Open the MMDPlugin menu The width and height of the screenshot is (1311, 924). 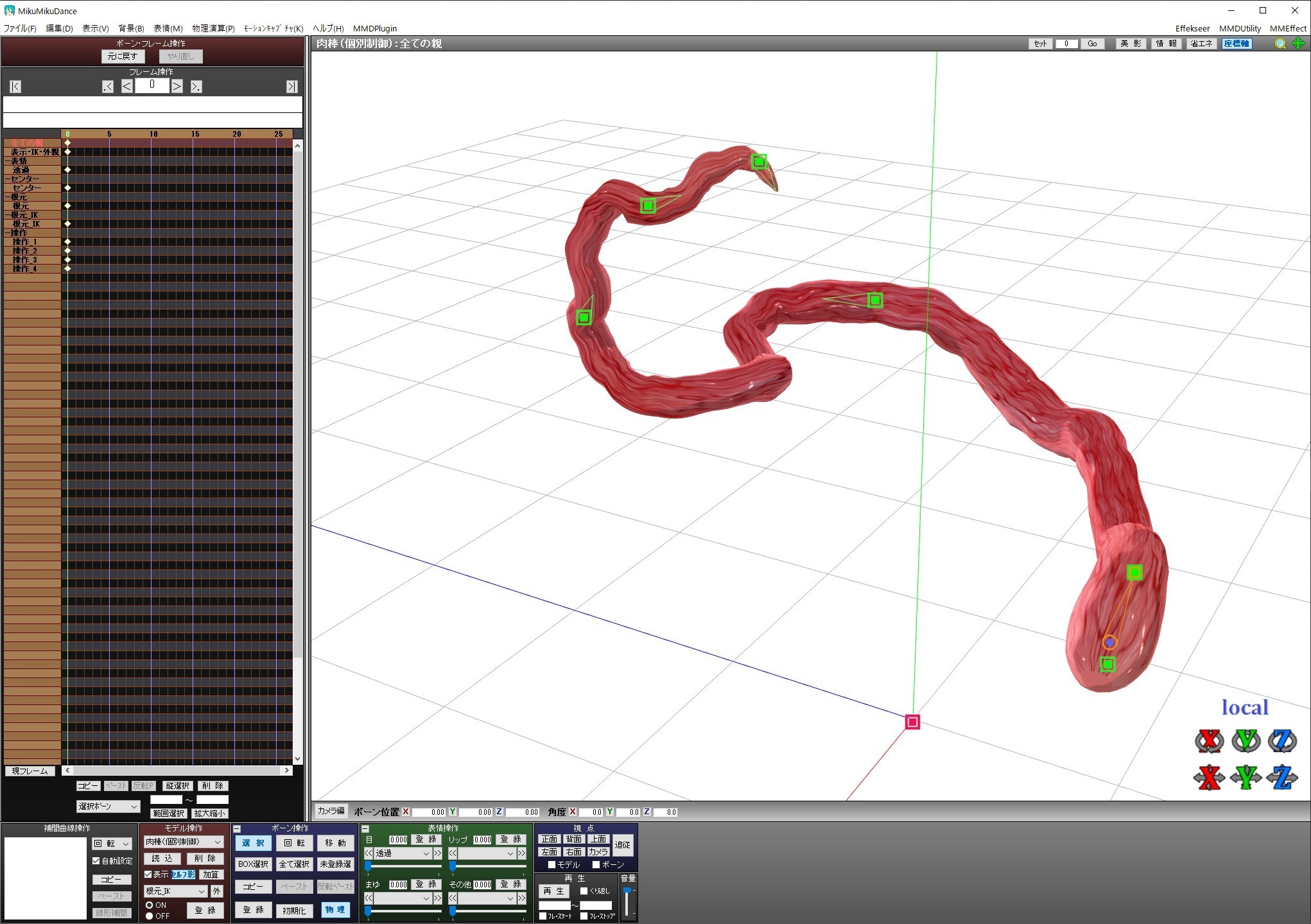click(x=375, y=28)
